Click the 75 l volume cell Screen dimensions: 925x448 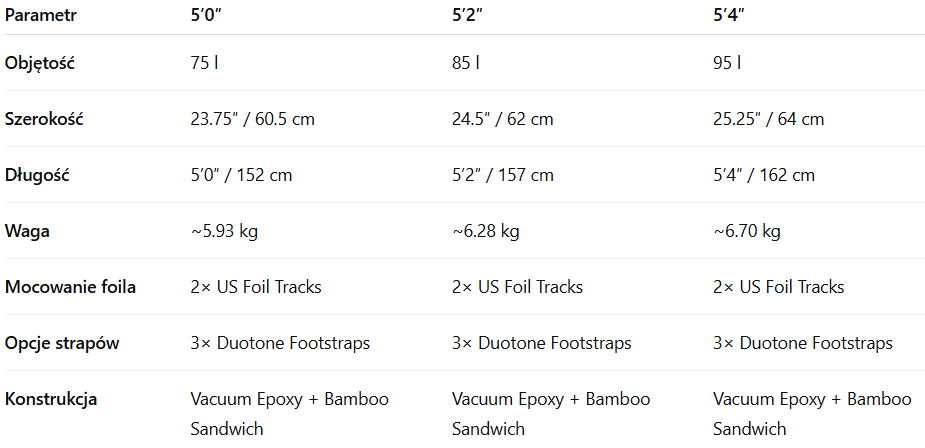[x=204, y=63]
